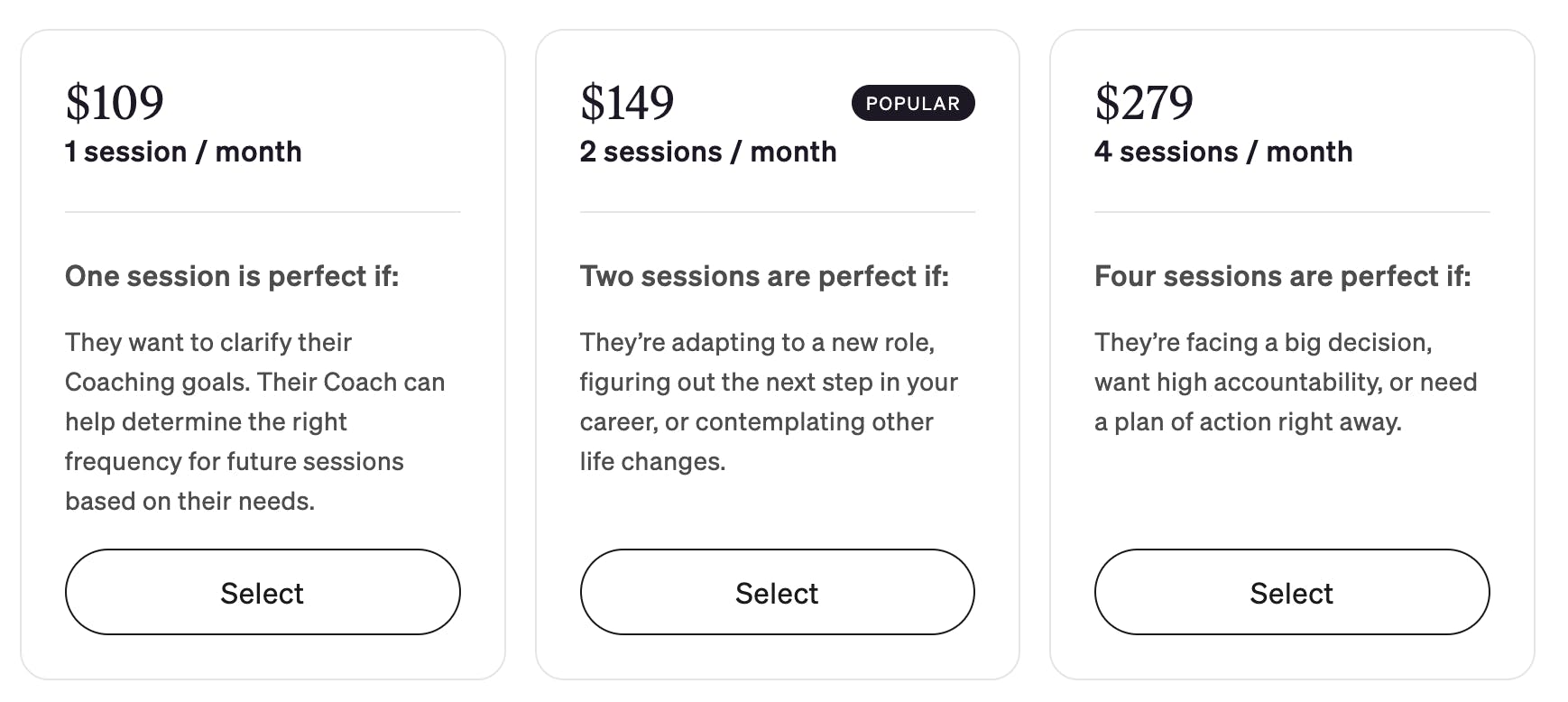This screenshot has width=1568, height=702.
Task: Click the $279 price heading
Action: pos(1143,103)
